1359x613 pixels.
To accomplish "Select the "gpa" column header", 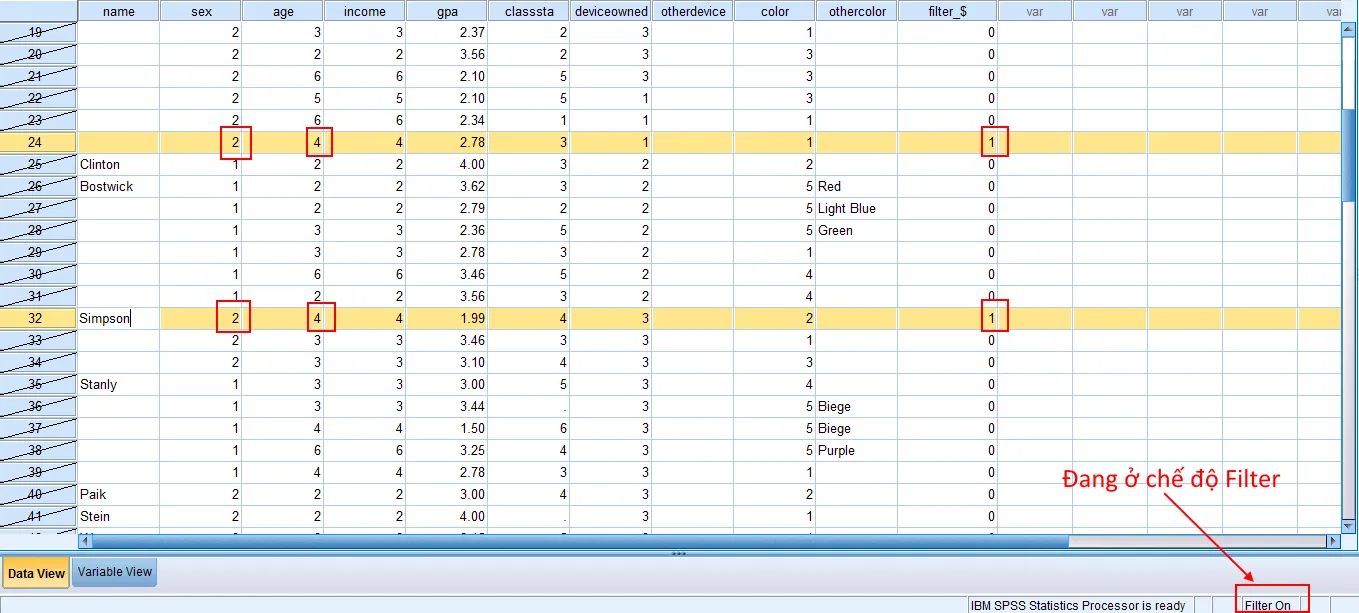I will (446, 10).
